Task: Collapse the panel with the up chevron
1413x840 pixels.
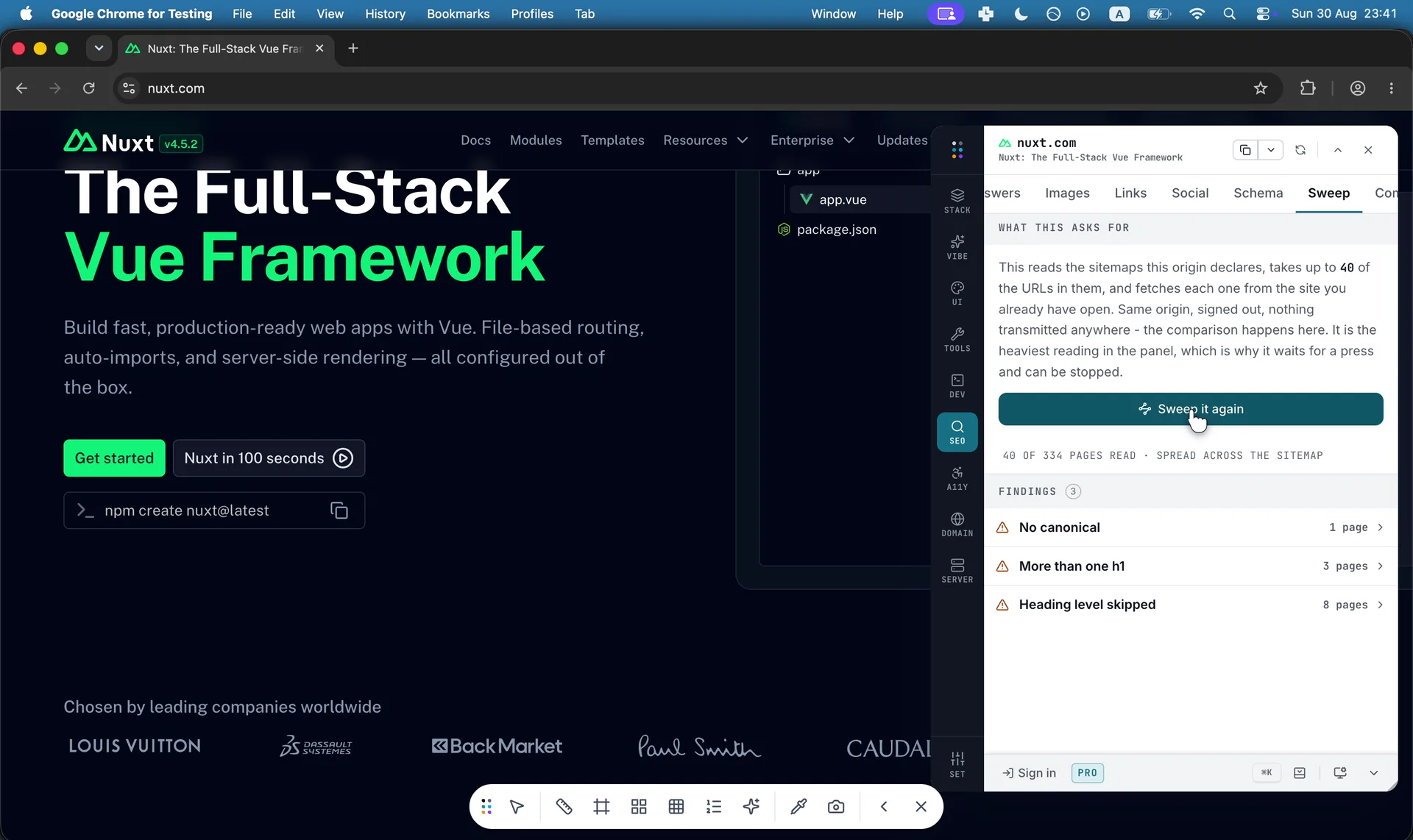Action: 1338,150
